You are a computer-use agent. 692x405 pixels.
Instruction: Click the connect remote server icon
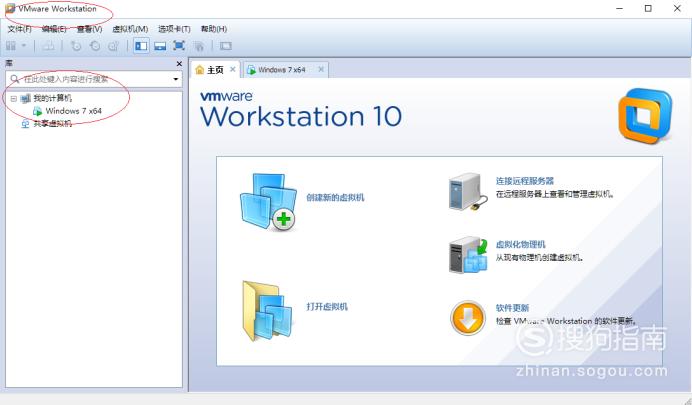tap(468, 192)
